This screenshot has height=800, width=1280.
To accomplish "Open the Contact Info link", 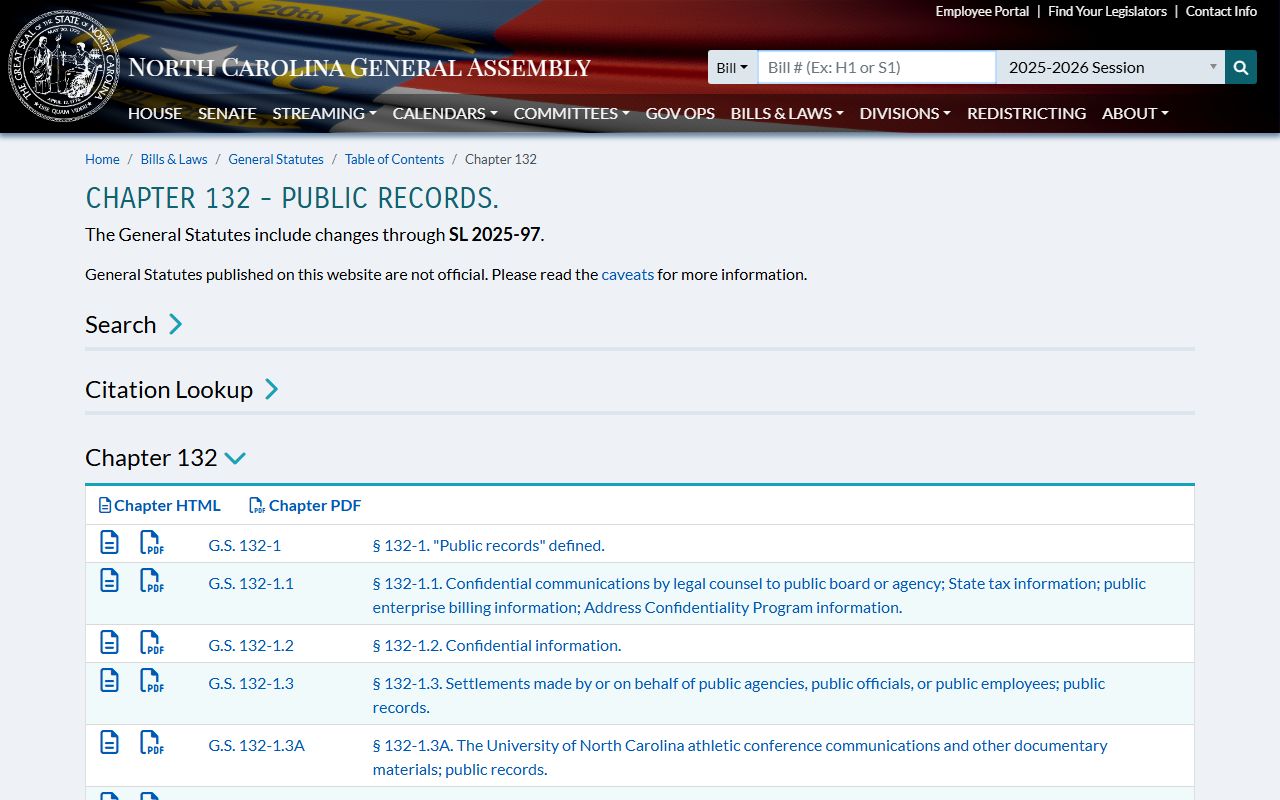I will click(1221, 11).
